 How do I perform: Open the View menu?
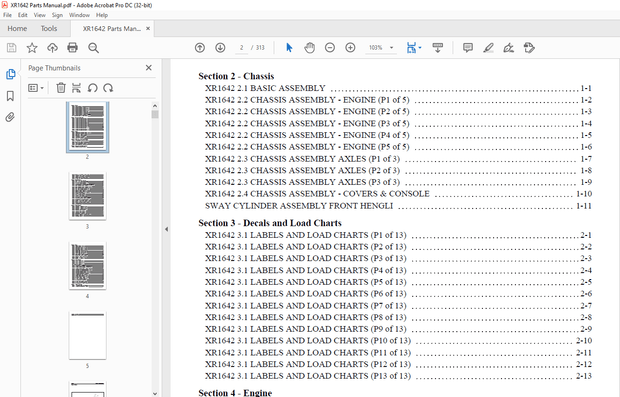pyautogui.click(x=40, y=15)
